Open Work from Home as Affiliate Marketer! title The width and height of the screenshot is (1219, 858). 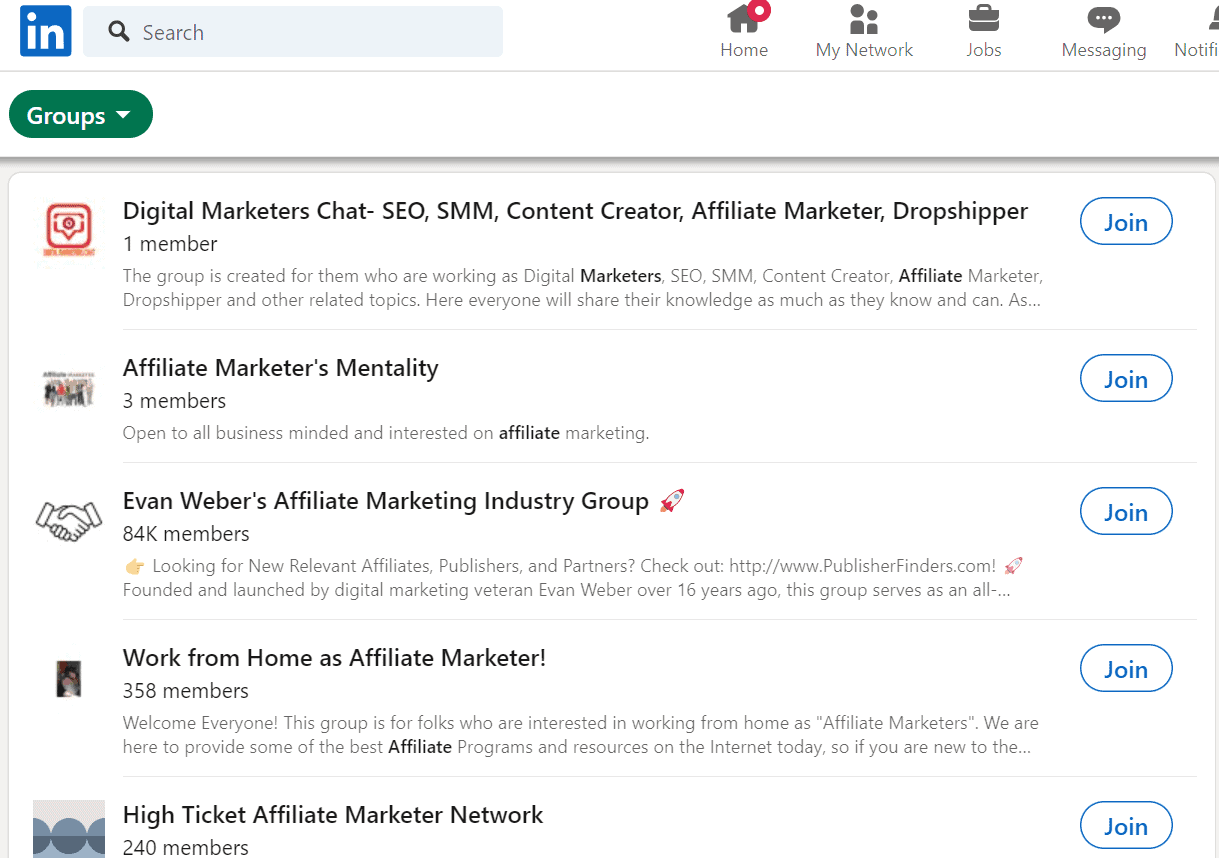[x=335, y=658]
